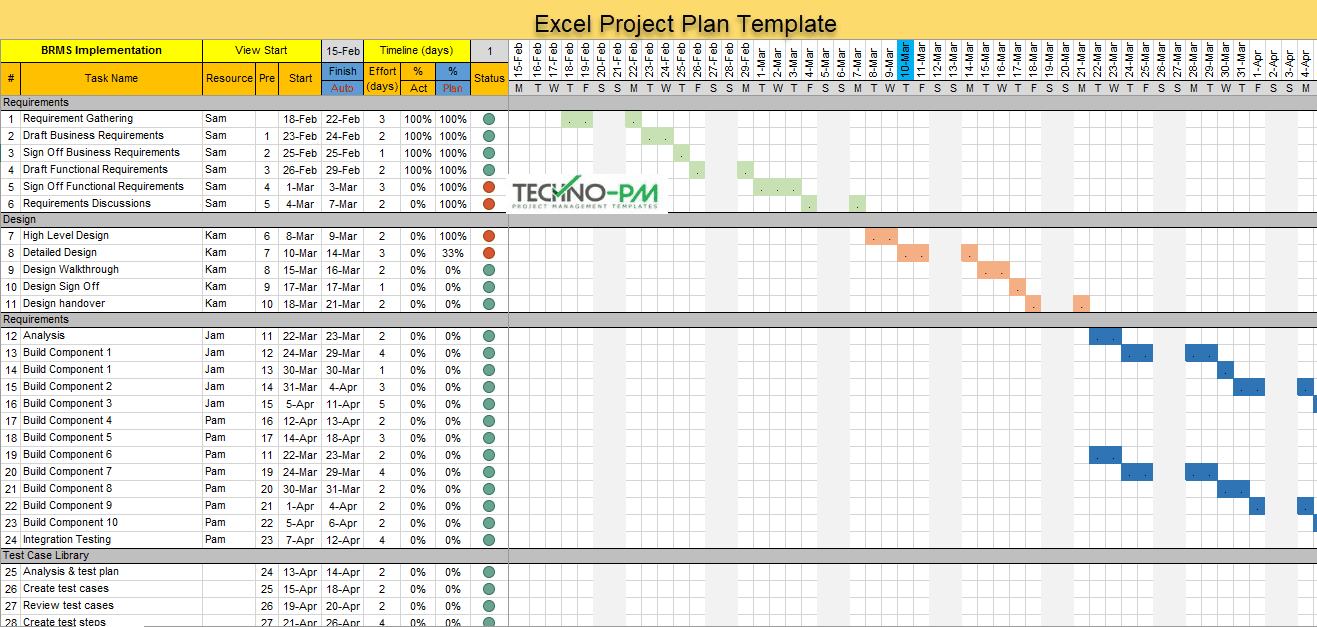Select effort value 5 for Build Component 3

coord(382,404)
